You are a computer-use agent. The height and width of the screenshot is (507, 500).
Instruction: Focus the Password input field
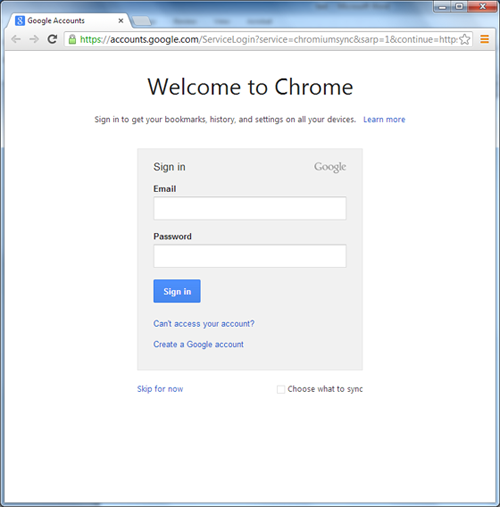tap(250, 256)
